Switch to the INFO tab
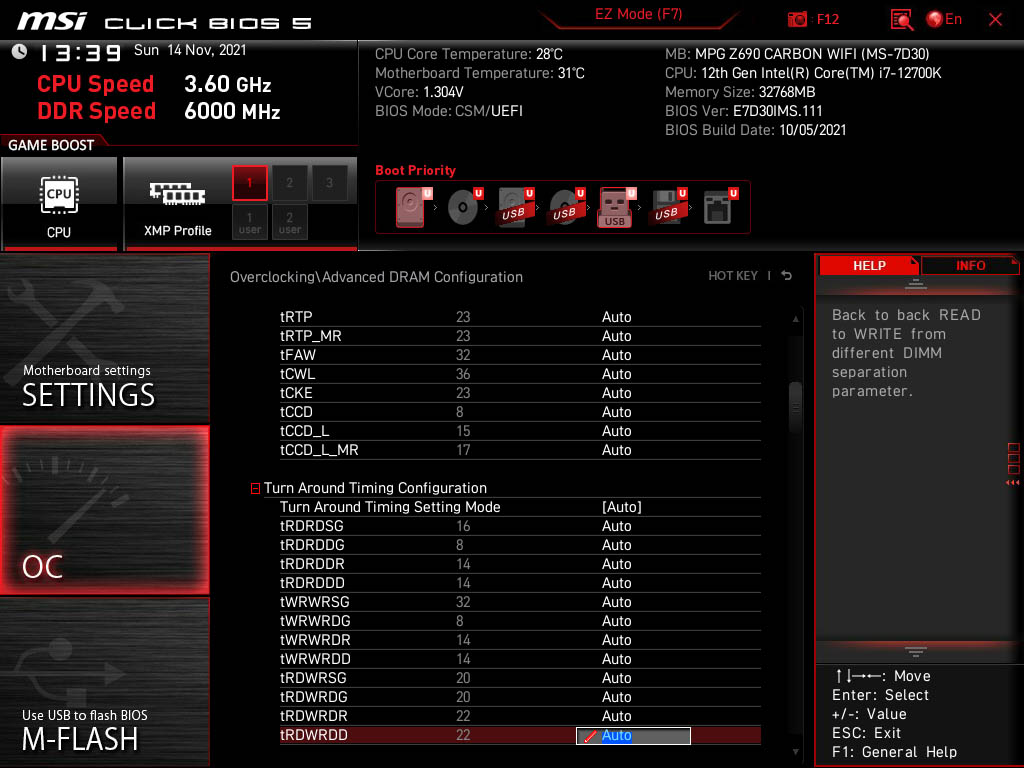1024x768 pixels. click(969, 265)
